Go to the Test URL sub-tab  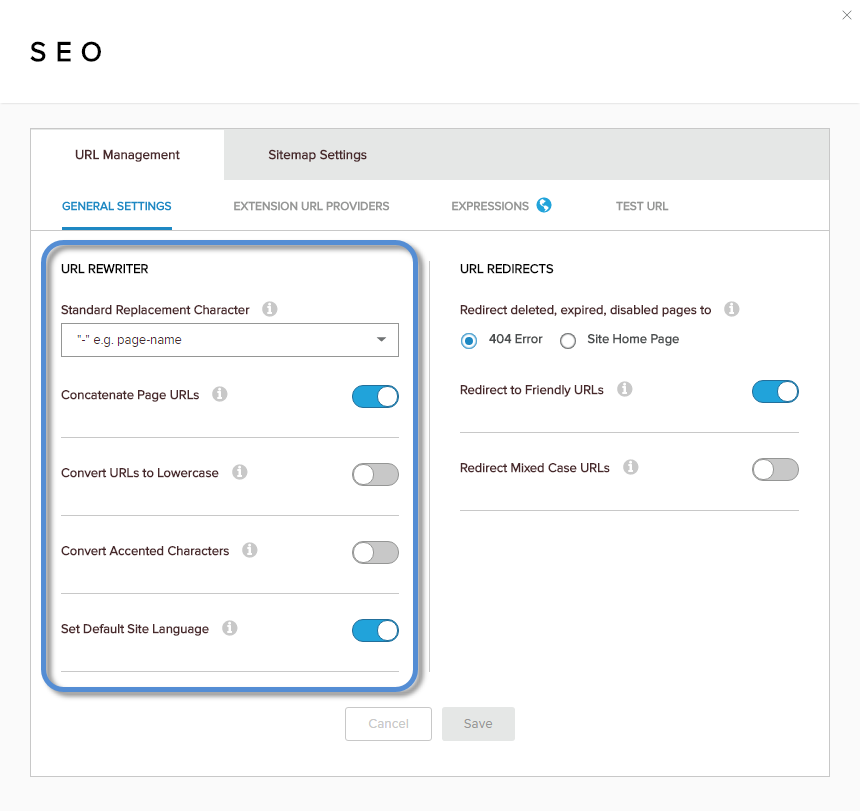tap(642, 206)
